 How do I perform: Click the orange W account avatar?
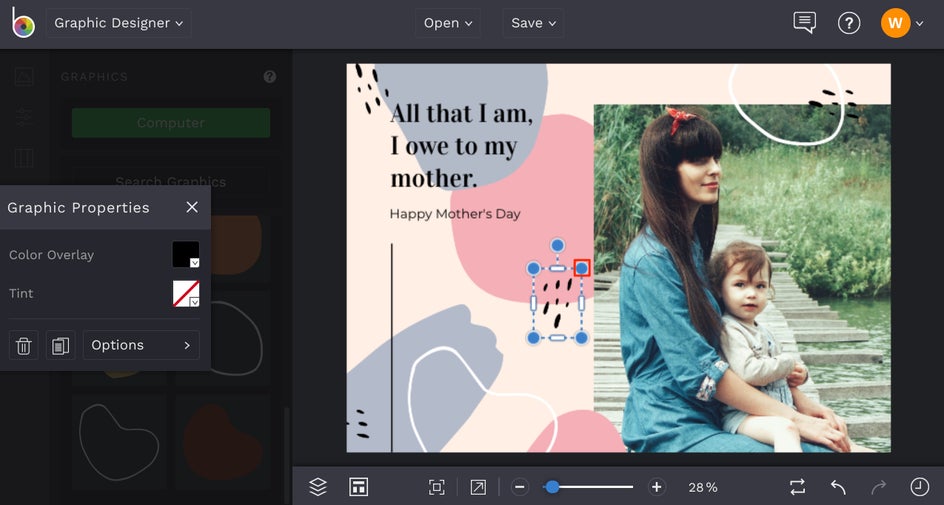point(895,23)
